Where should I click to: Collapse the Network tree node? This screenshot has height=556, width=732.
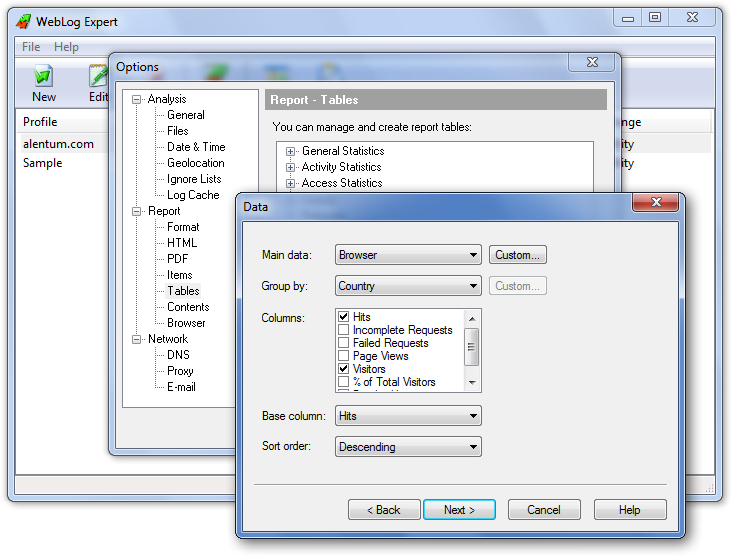[136, 339]
